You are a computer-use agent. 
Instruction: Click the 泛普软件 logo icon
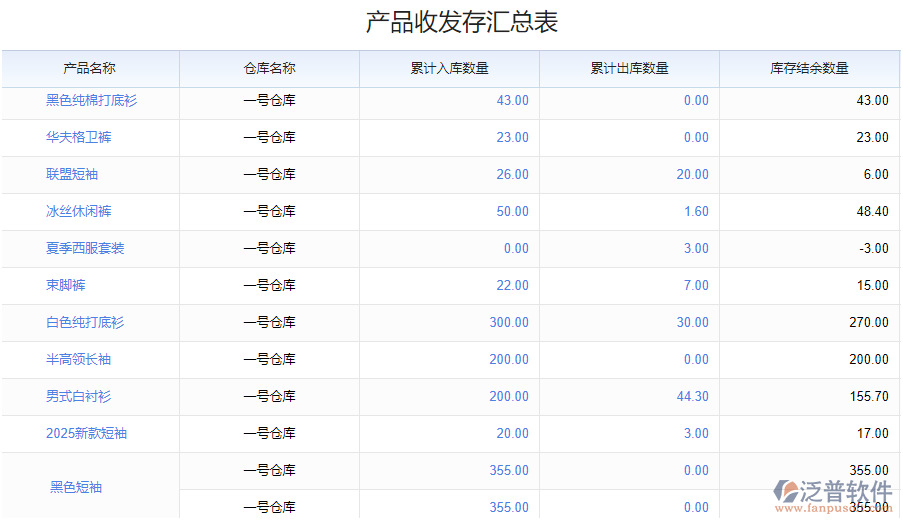click(x=785, y=492)
